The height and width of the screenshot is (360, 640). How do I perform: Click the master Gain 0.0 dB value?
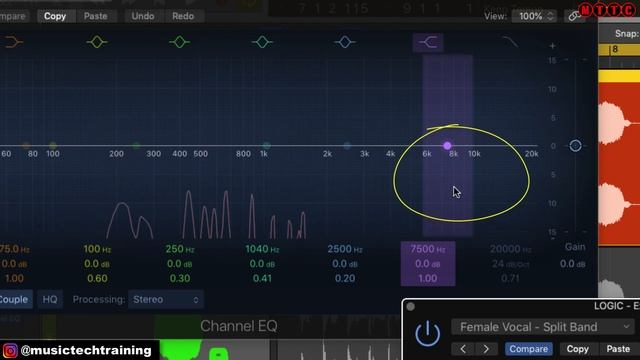(573, 264)
